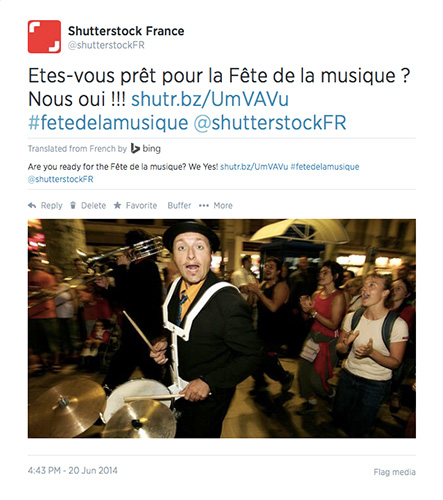Select #fetedelamusique hashtag in translated text
The width and height of the screenshot is (443, 500).
[x=325, y=167]
